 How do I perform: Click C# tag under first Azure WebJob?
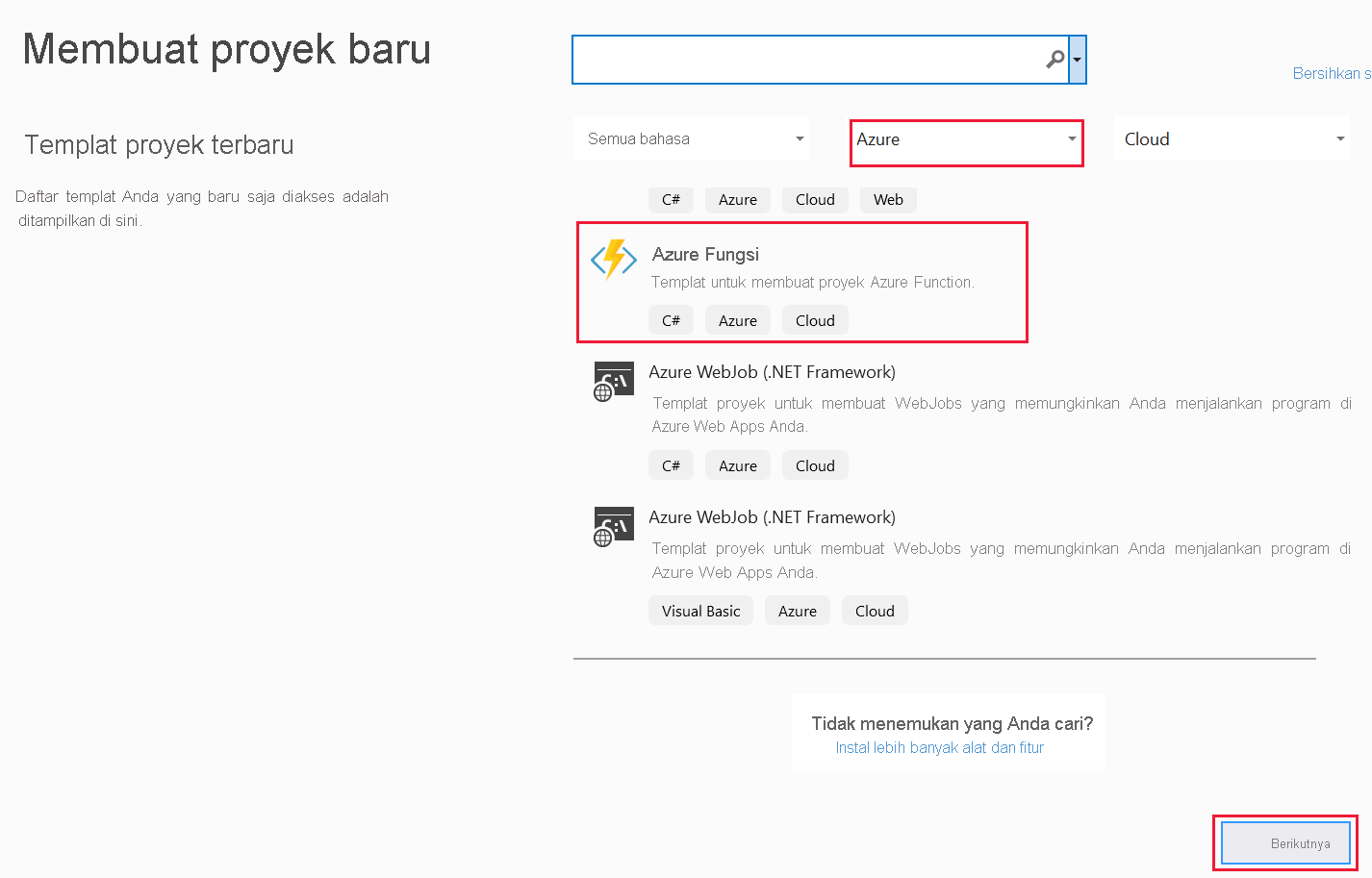(x=671, y=465)
